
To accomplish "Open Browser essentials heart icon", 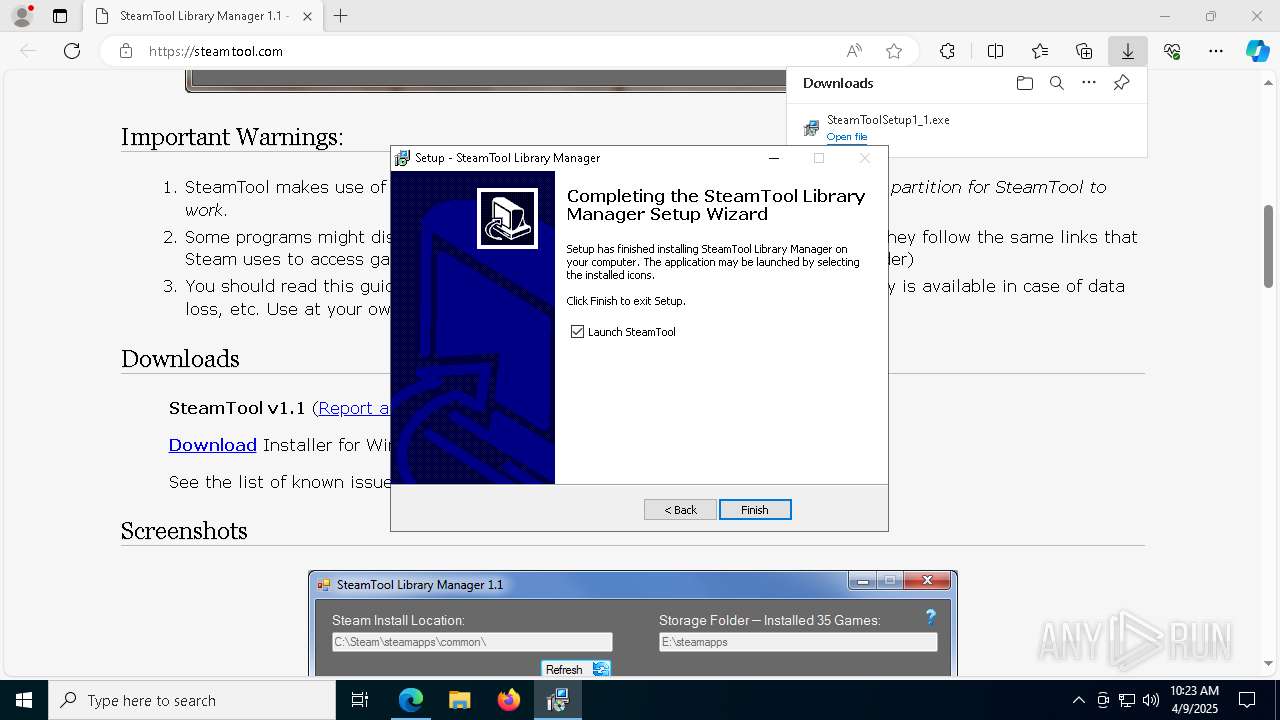I will (1172, 51).
